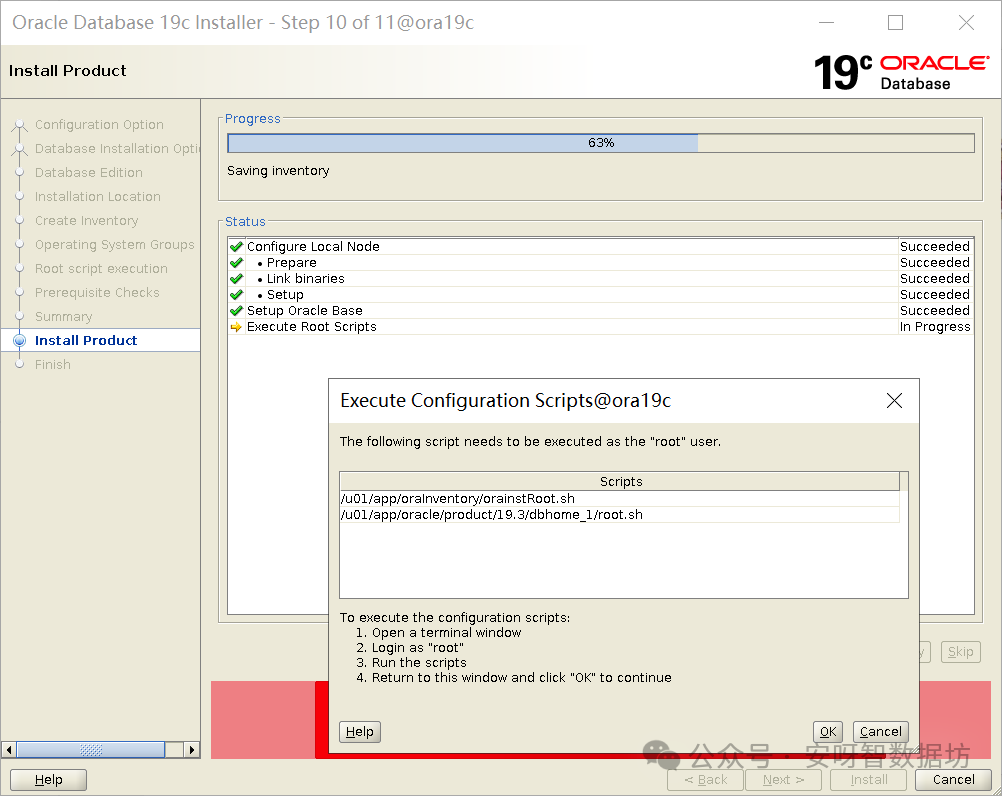Click the Skip button
The width and height of the screenshot is (1002, 796).
pos(960,652)
